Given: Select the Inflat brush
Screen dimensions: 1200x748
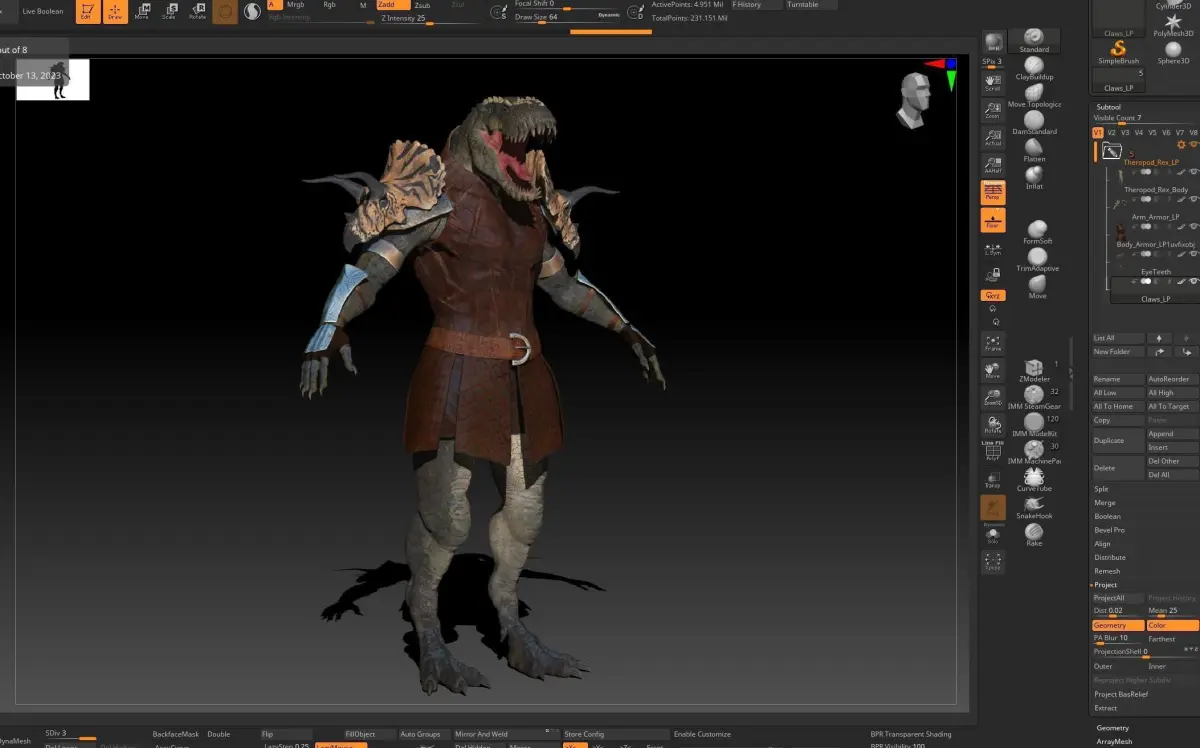Looking at the screenshot, I should click(x=1034, y=178).
